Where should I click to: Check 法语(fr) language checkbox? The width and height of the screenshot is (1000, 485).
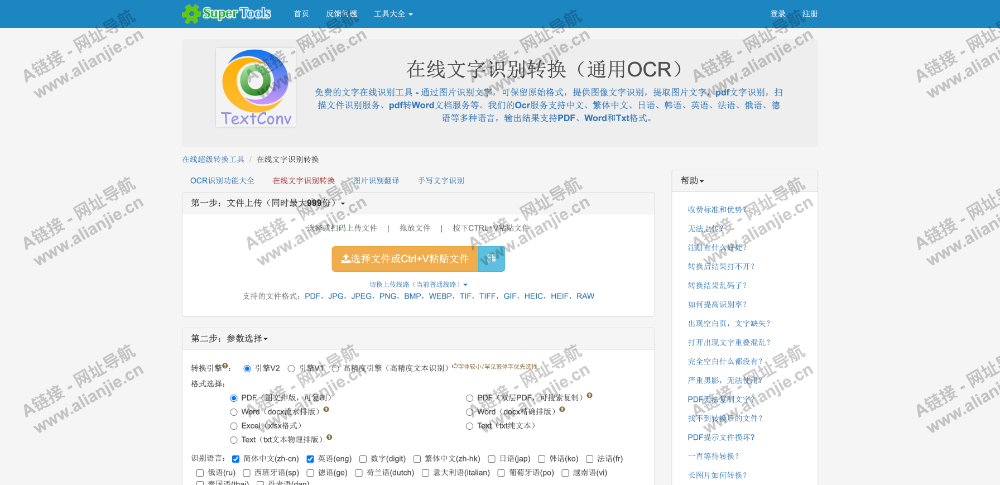point(590,459)
